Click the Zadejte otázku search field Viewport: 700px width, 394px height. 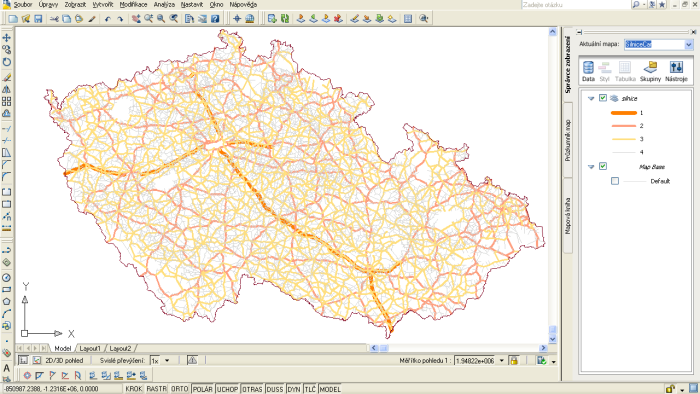(575, 4)
